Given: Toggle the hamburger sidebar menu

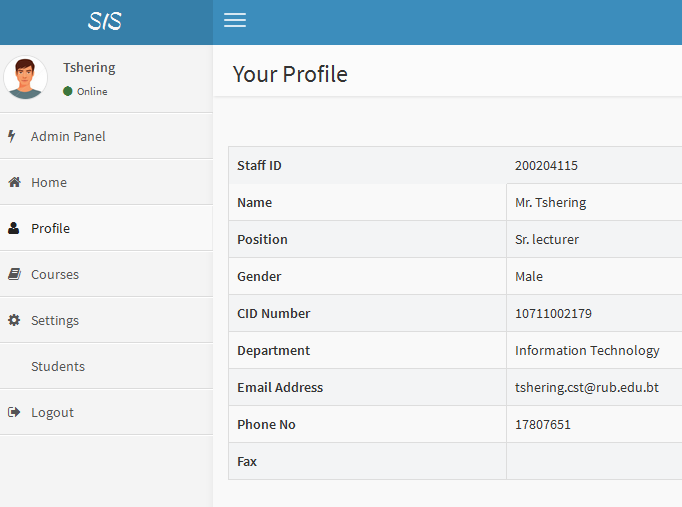Looking at the screenshot, I should 235,21.
